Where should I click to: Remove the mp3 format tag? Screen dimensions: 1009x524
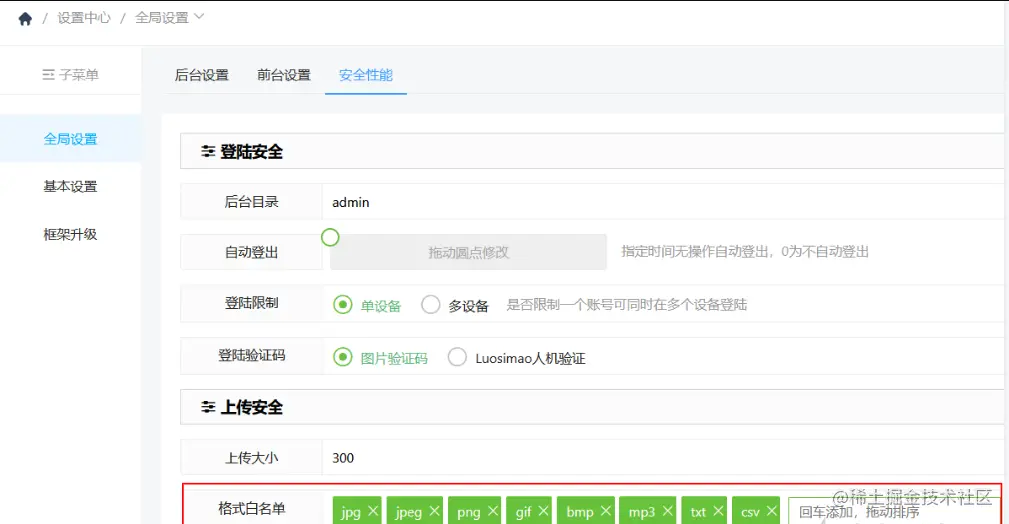click(667, 510)
